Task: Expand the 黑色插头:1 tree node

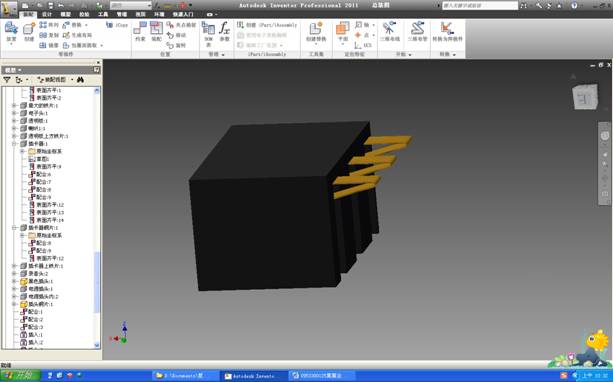Action: pyautogui.click(x=14, y=282)
